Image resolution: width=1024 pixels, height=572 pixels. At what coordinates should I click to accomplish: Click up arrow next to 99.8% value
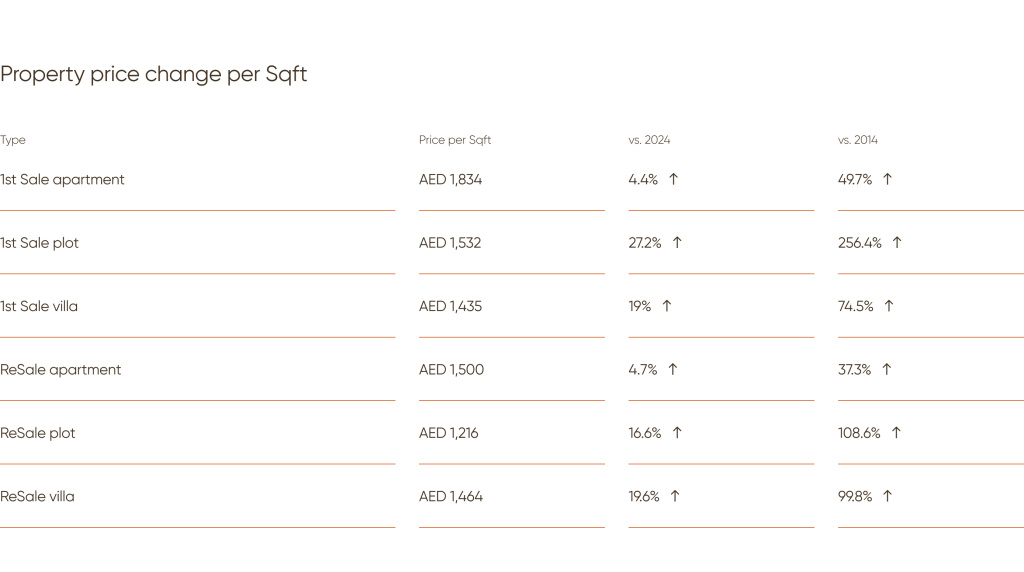[888, 496]
